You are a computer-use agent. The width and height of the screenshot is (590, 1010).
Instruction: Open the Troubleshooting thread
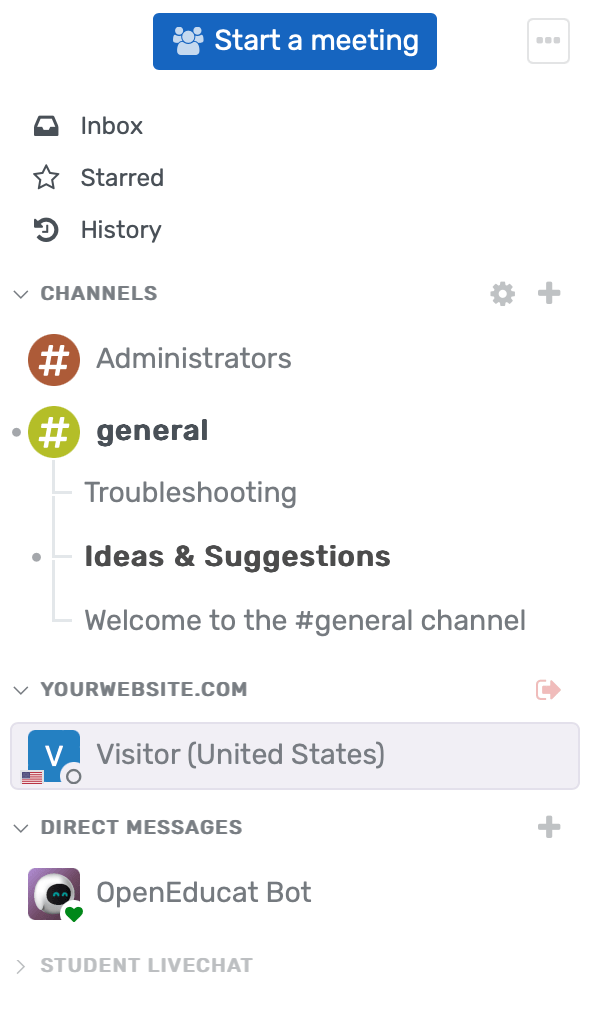click(x=190, y=492)
